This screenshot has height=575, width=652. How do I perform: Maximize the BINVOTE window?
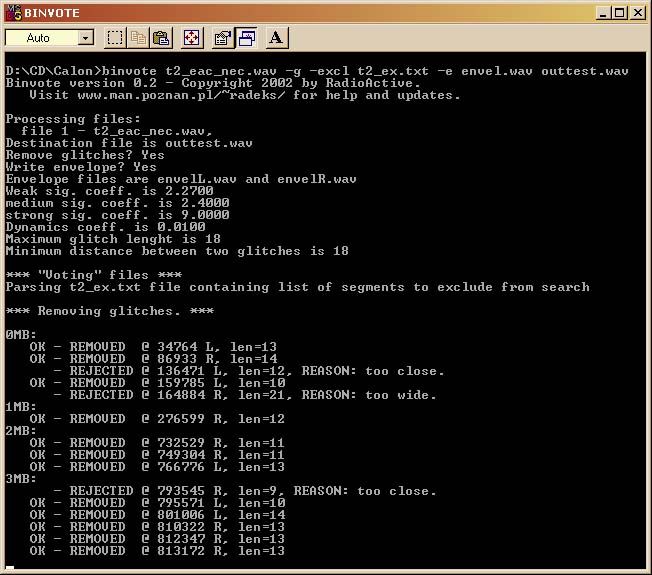[x=619, y=13]
